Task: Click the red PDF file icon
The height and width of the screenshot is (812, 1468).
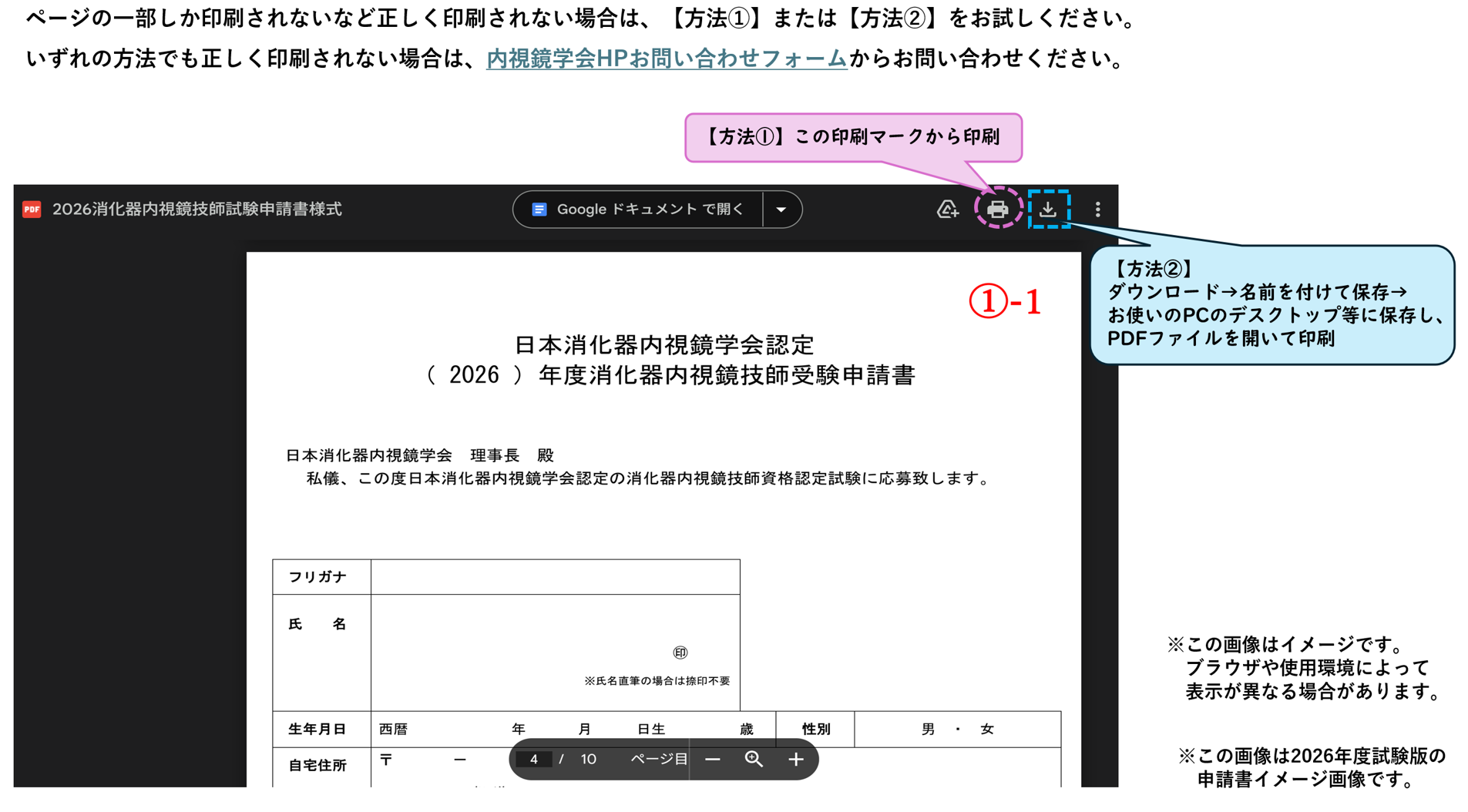Action: coord(32,210)
